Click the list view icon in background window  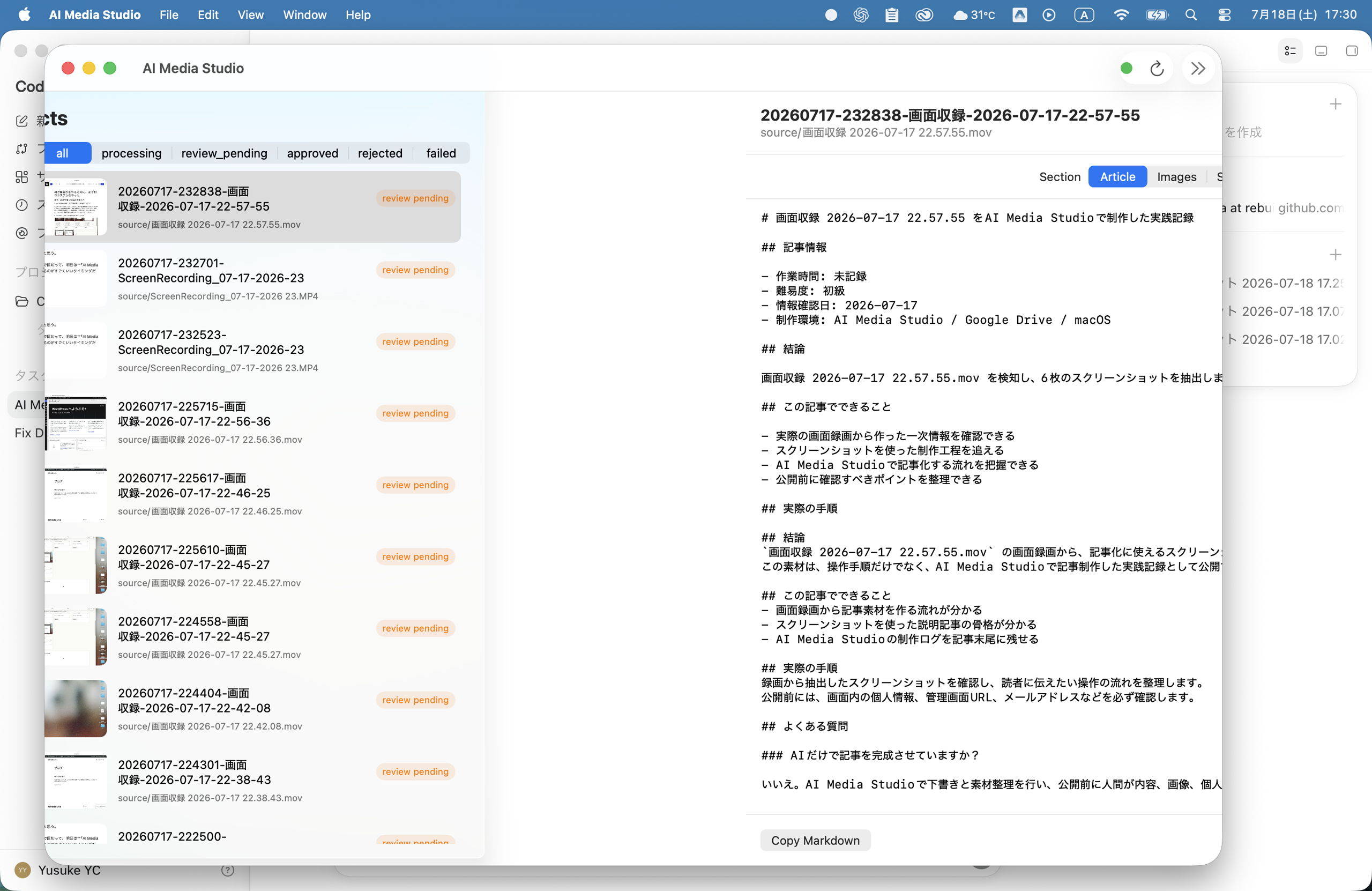pyautogui.click(x=1290, y=51)
